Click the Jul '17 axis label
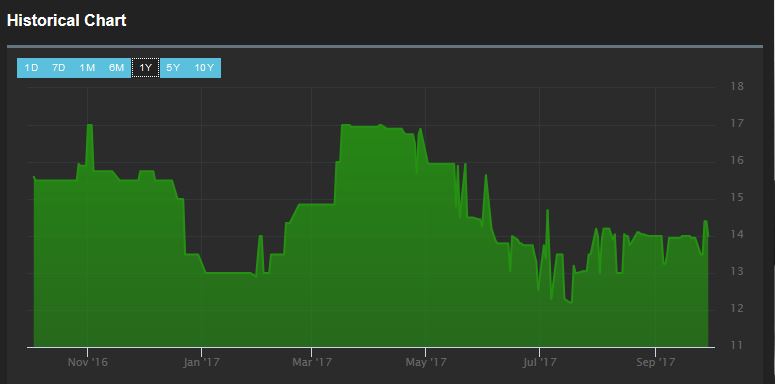This screenshot has width=775, height=384. pyautogui.click(x=539, y=362)
